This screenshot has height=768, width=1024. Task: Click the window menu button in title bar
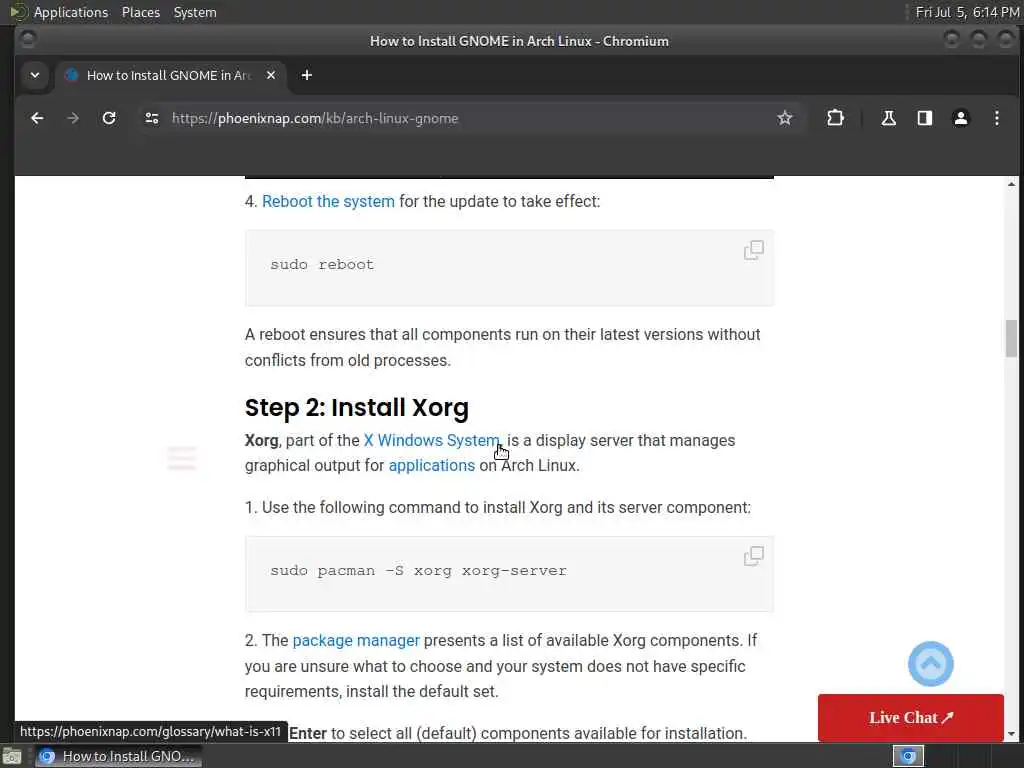pos(27,40)
